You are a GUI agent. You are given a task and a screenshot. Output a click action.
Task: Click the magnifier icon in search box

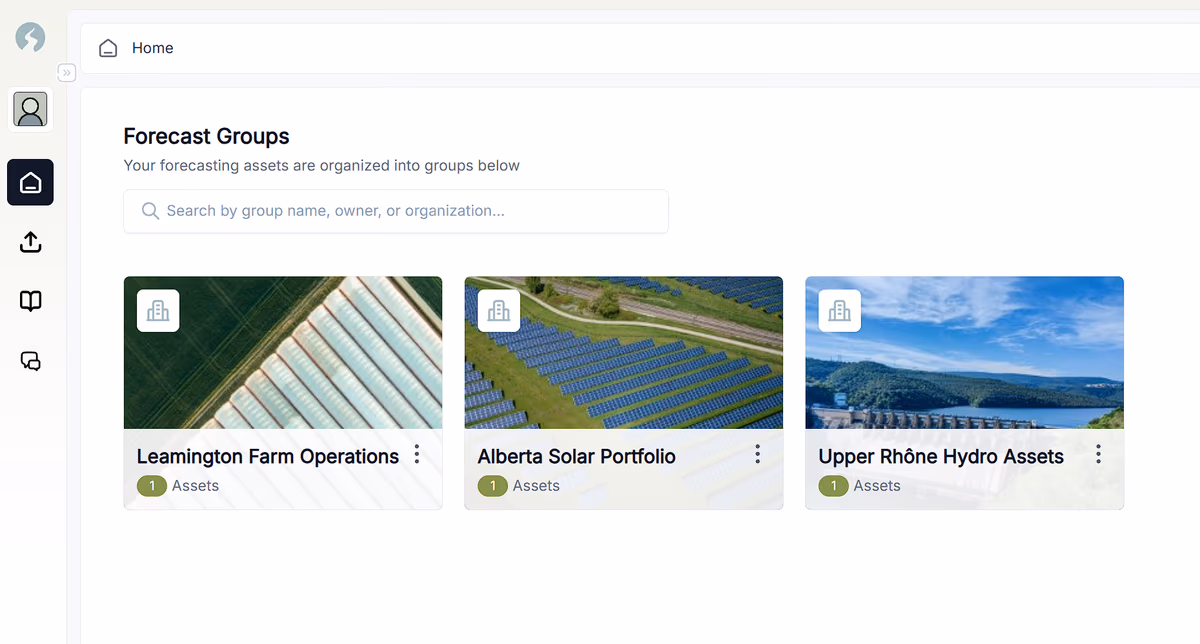[150, 211]
